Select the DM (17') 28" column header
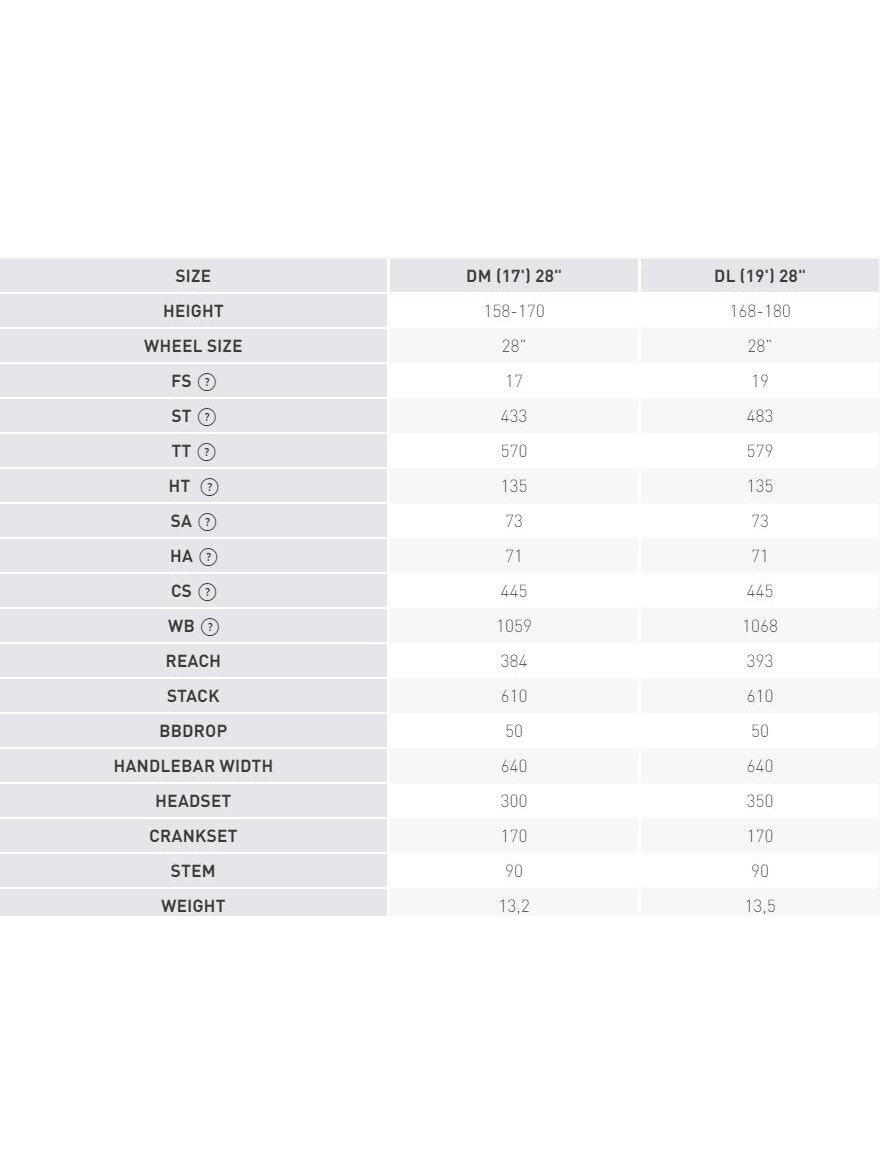 [514, 275]
